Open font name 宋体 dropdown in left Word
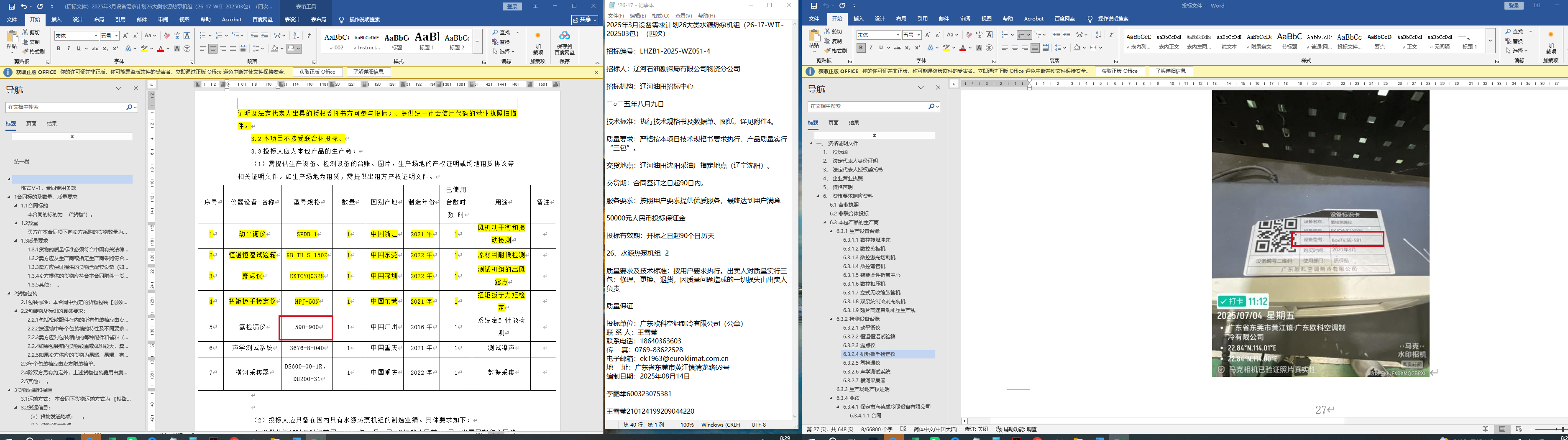Screen dimensions: 1568x440 (95, 36)
